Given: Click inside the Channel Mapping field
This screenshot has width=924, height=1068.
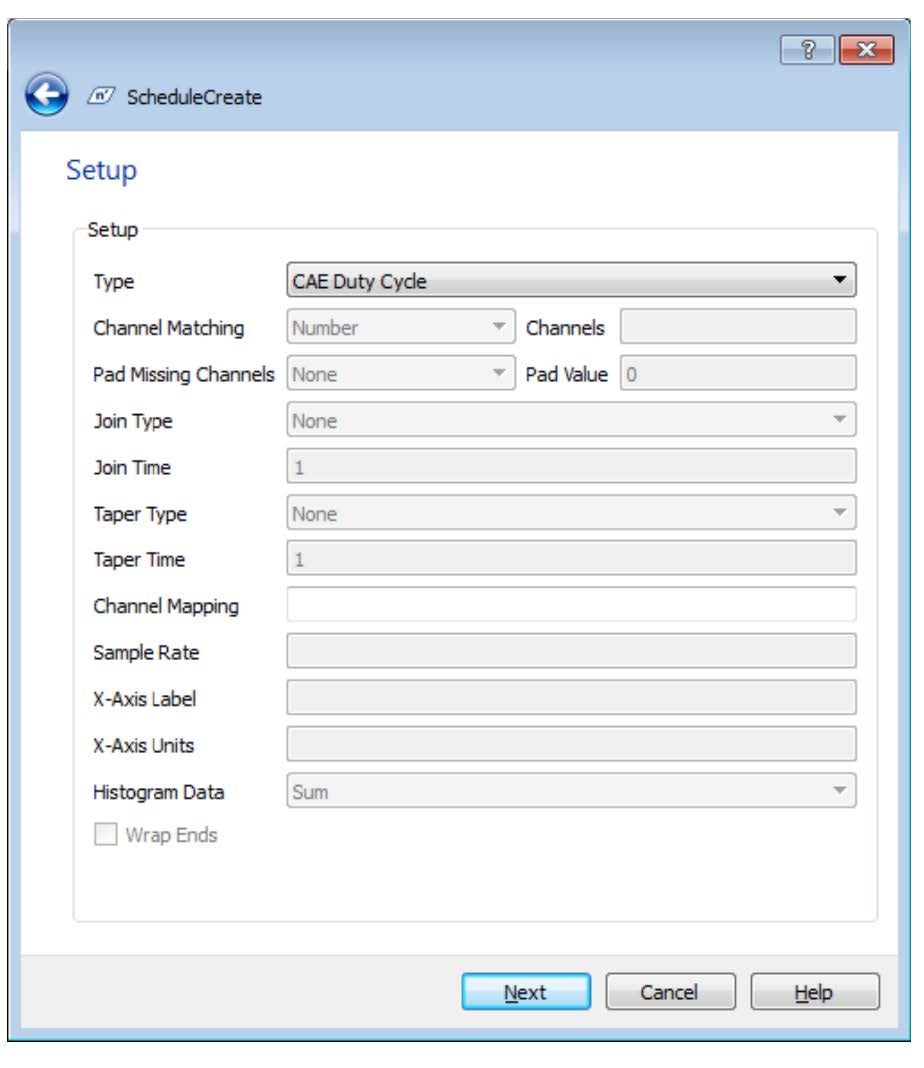Looking at the screenshot, I should pyautogui.click(x=570, y=604).
